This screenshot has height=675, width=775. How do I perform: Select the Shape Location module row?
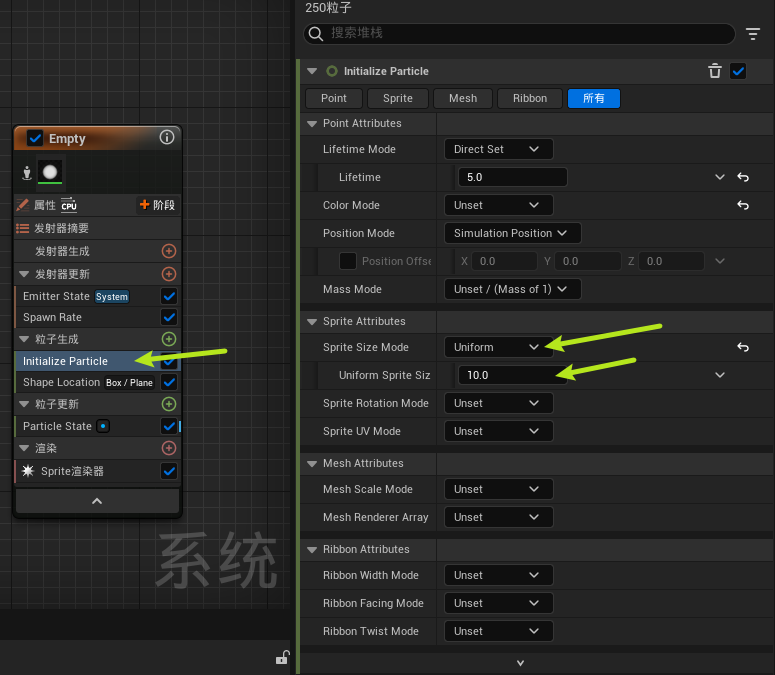(97, 382)
